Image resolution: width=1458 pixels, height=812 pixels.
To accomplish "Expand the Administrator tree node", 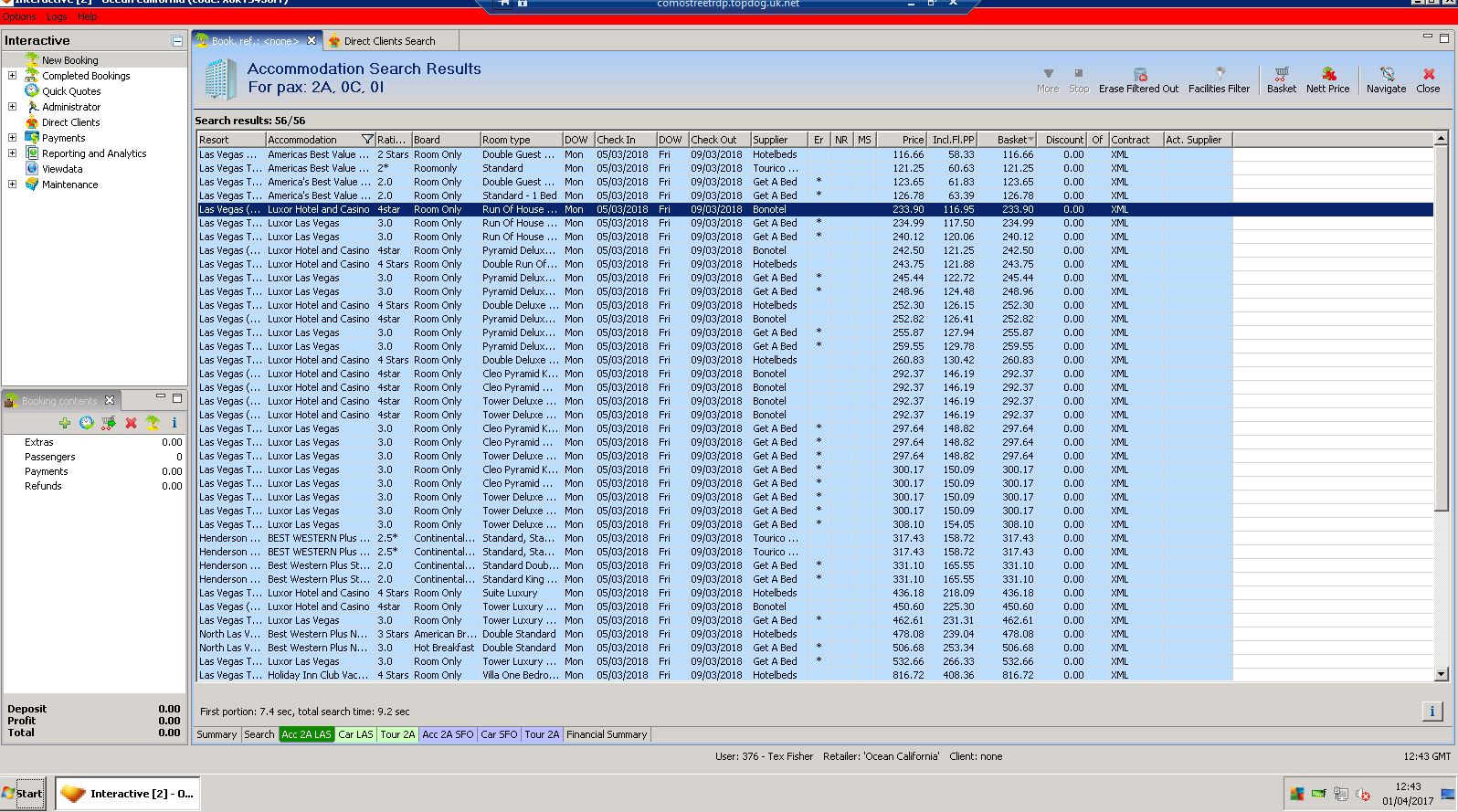I will coord(12,107).
